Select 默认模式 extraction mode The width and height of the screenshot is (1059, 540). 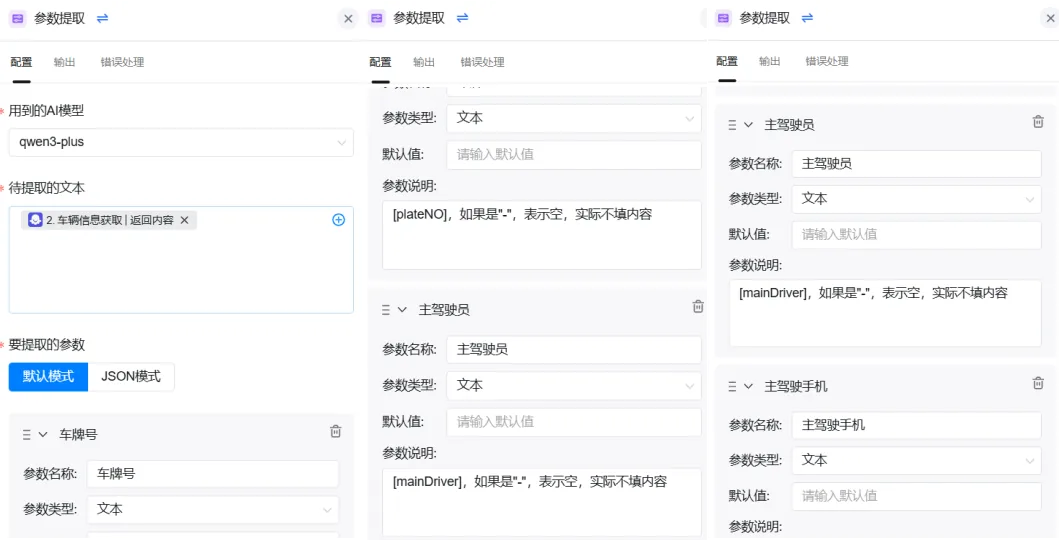pos(48,377)
